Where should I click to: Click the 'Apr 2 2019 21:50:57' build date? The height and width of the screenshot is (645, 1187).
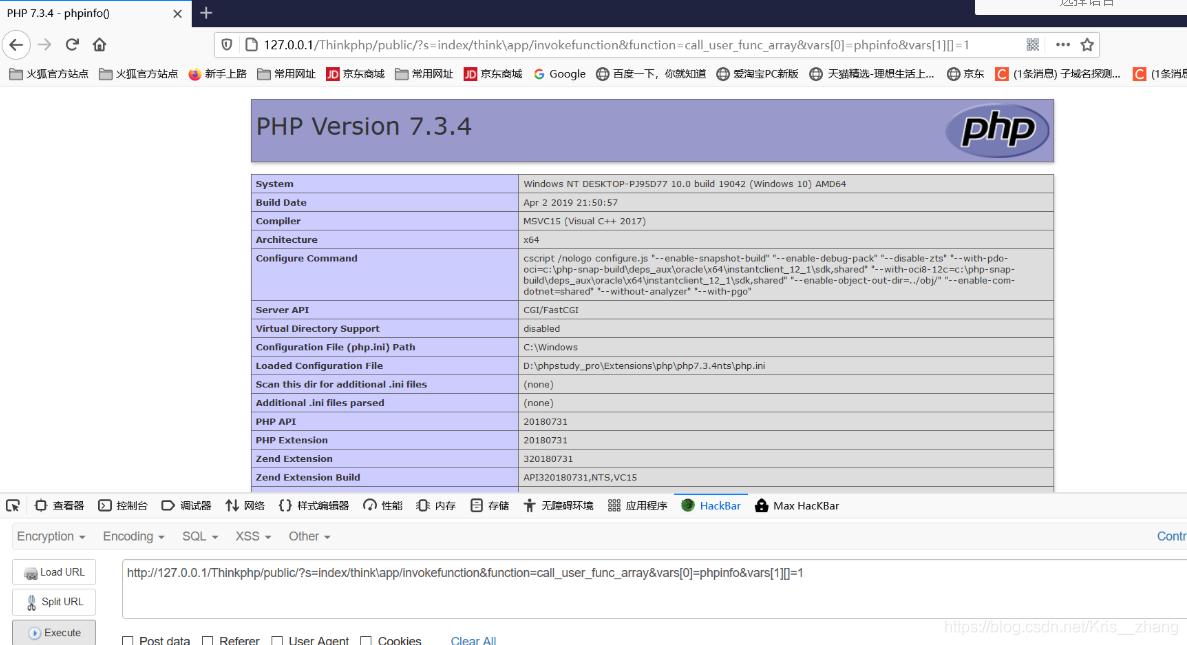coord(570,203)
